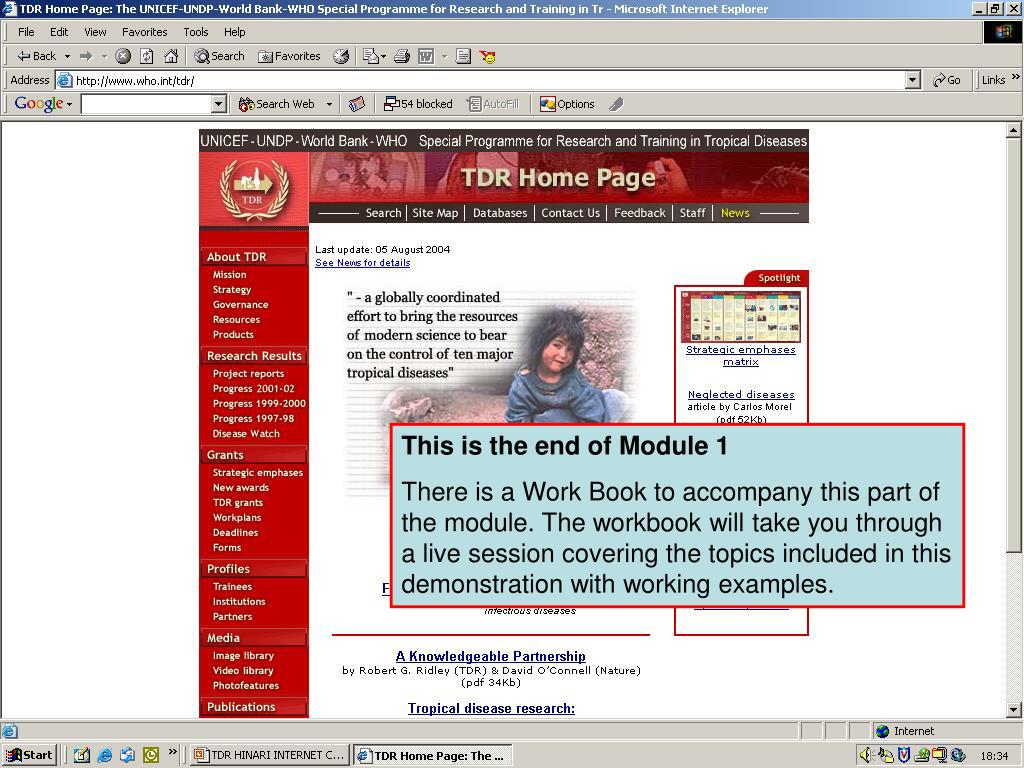Viewport: 1024px width, 768px height.
Task: Click the Windows Start button
Action: coord(30,755)
